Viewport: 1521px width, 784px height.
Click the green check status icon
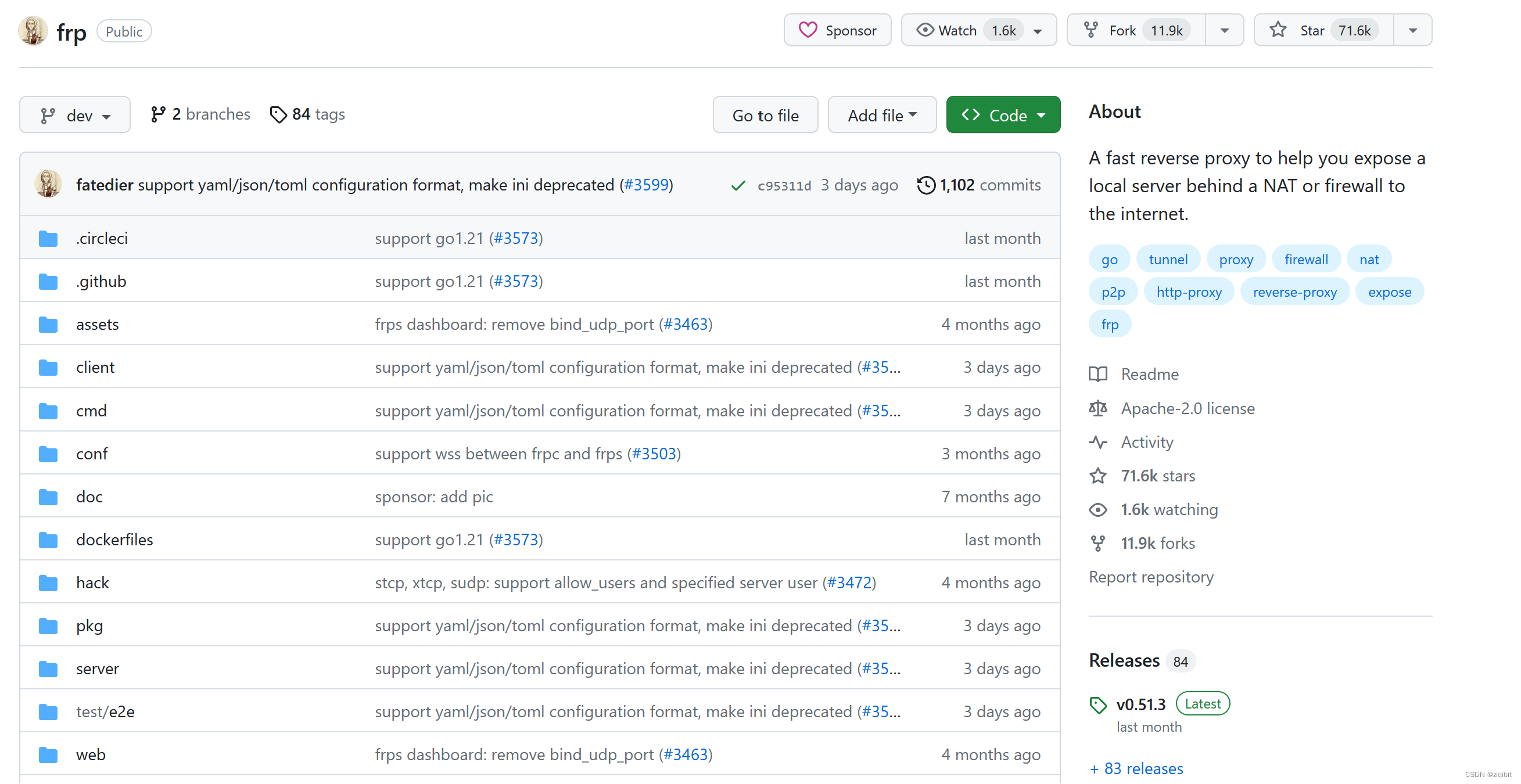737,186
